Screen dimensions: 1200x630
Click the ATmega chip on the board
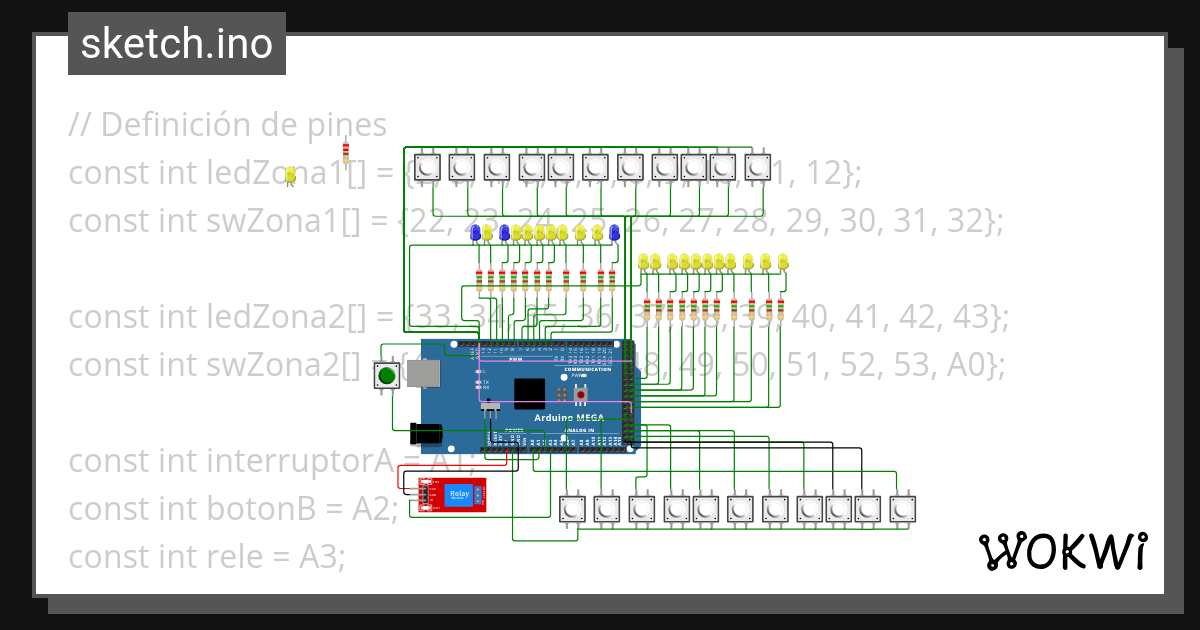click(x=530, y=394)
